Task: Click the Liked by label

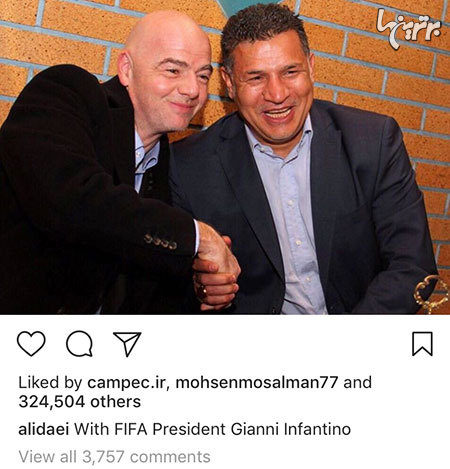Action: tap(50, 382)
